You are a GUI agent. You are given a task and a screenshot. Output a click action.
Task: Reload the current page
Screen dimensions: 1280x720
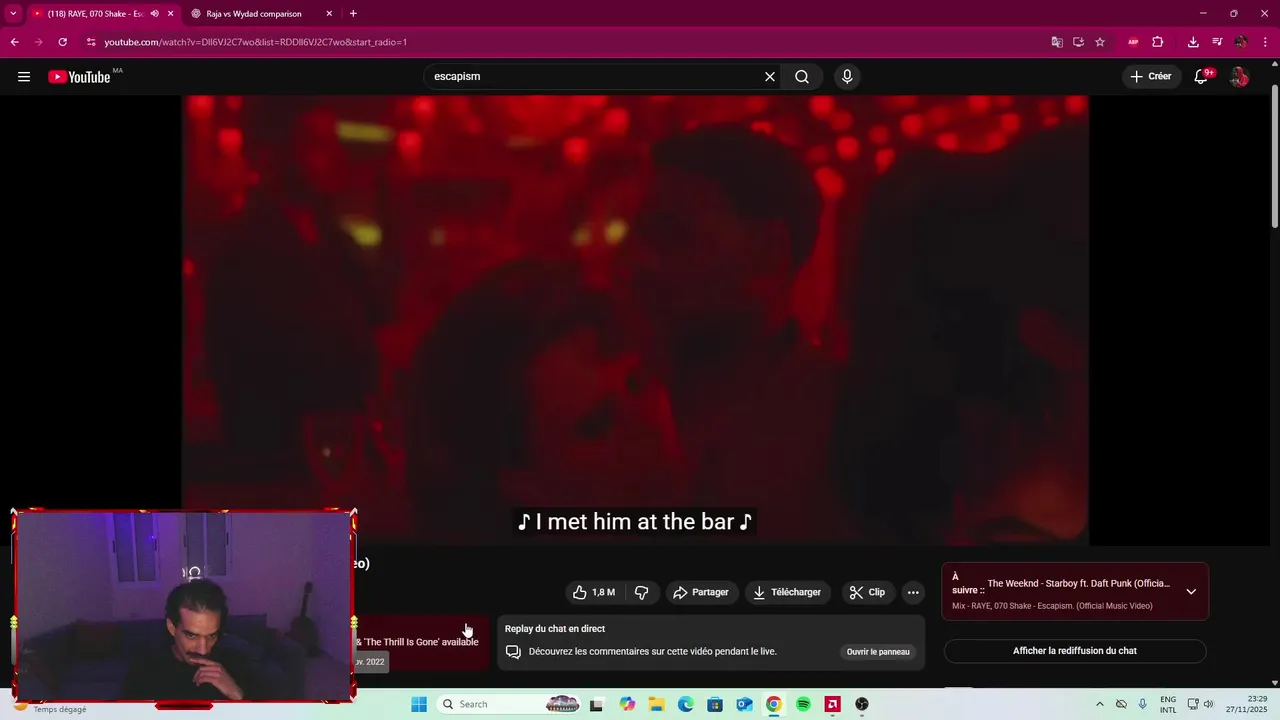(62, 42)
